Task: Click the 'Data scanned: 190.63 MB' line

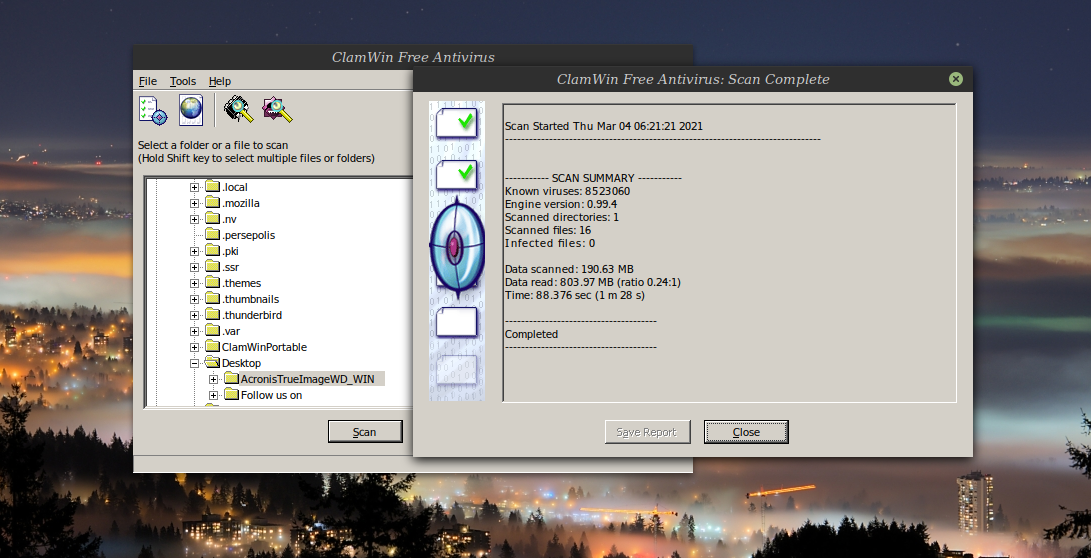Action: [x=569, y=269]
